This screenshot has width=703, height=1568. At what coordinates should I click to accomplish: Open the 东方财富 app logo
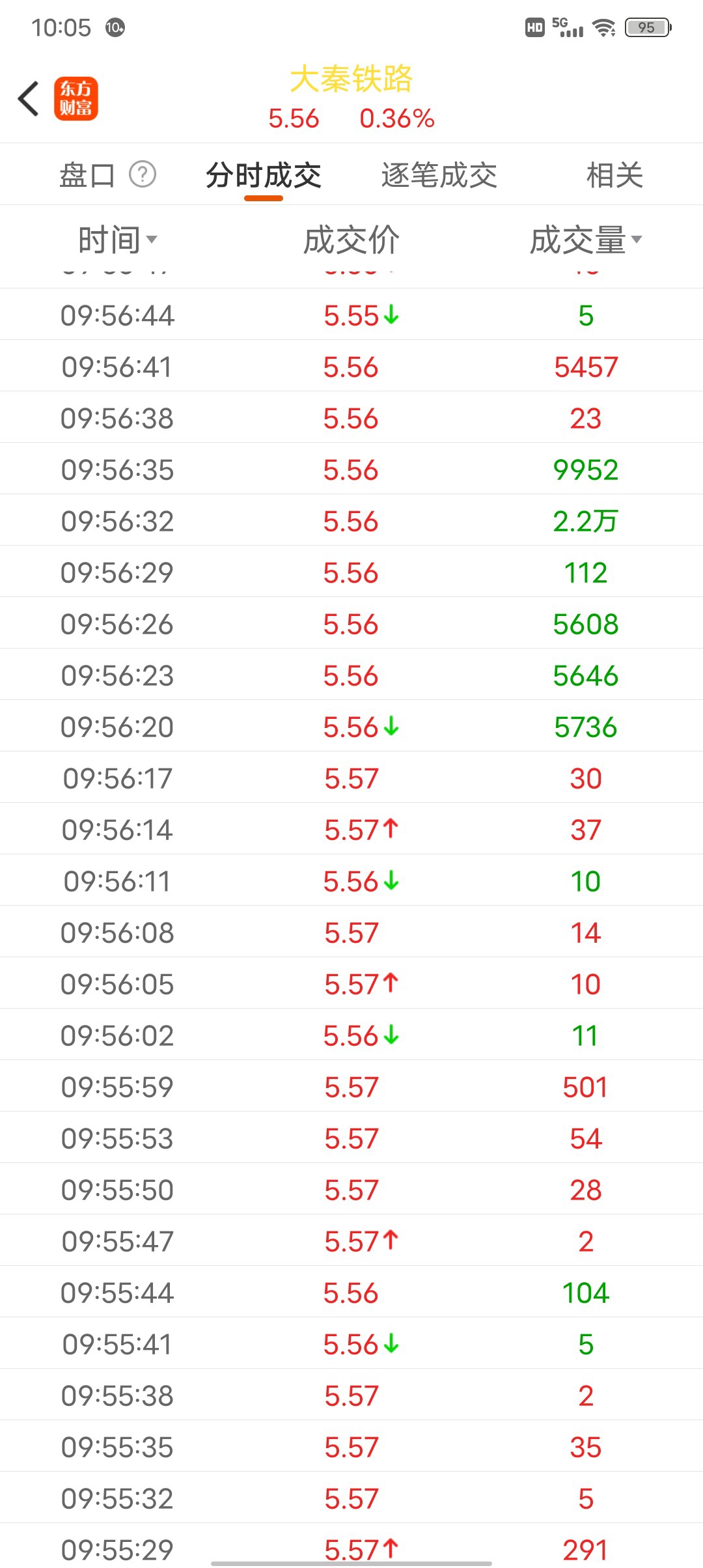point(76,99)
